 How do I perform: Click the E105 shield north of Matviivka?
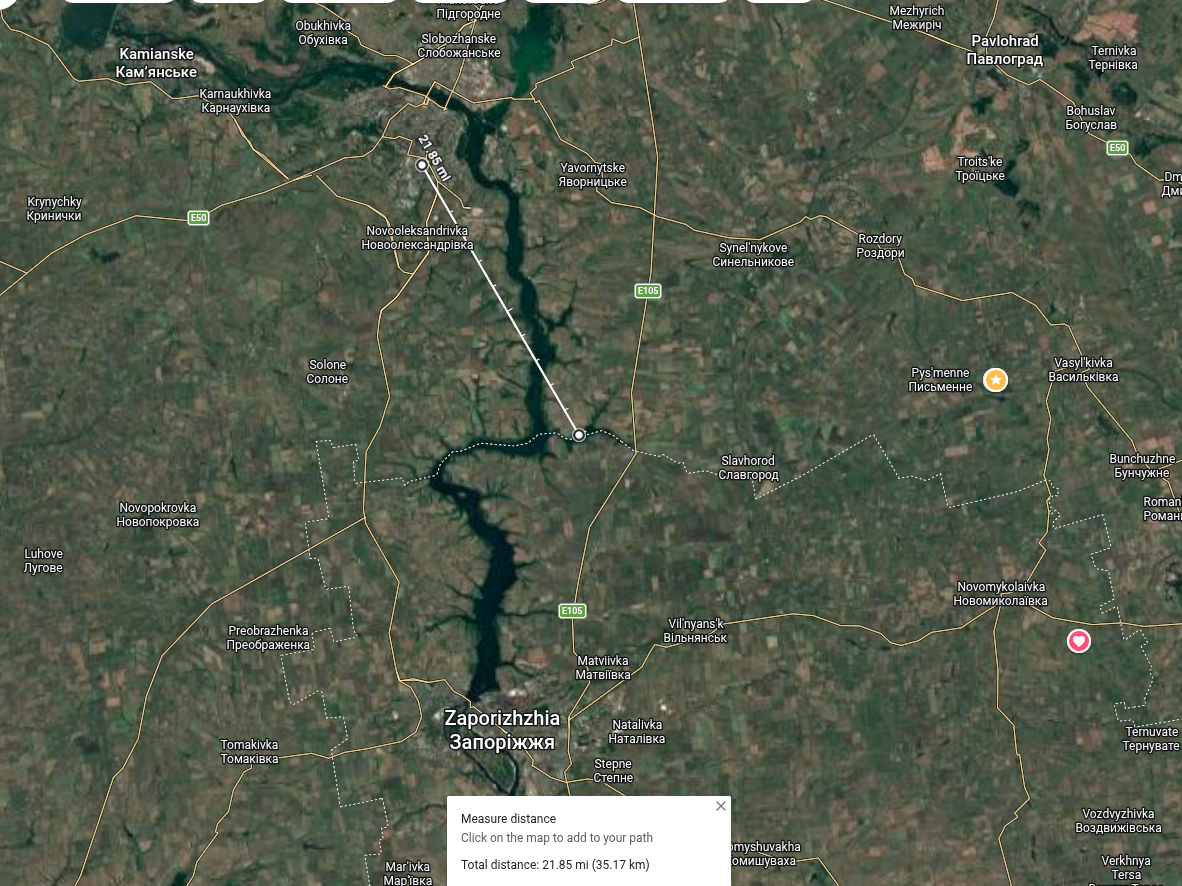(x=572, y=611)
